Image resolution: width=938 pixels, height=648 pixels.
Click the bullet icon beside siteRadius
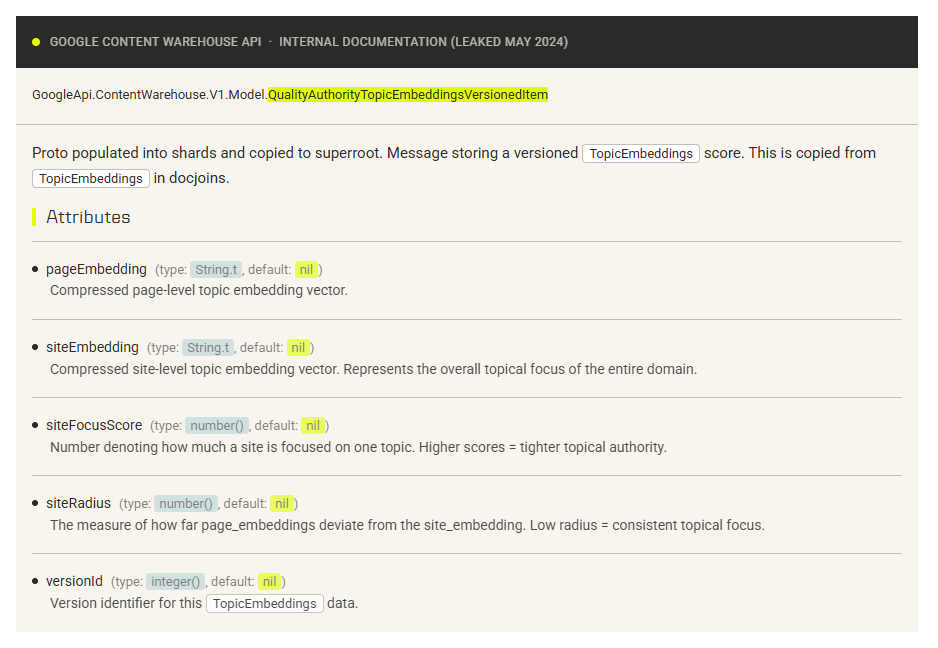(36, 503)
